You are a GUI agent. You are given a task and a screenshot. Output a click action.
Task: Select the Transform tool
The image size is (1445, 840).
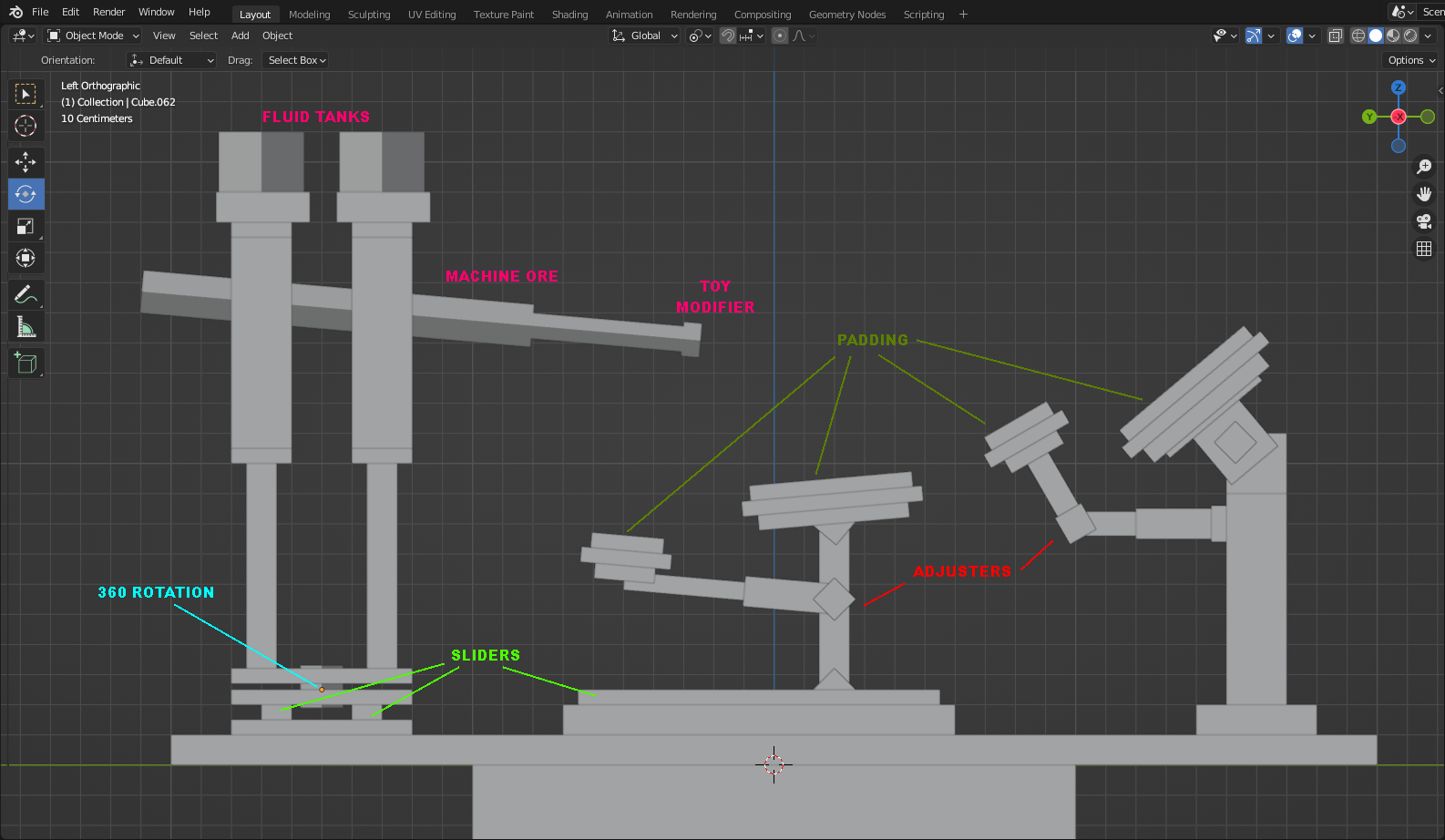pos(26,259)
